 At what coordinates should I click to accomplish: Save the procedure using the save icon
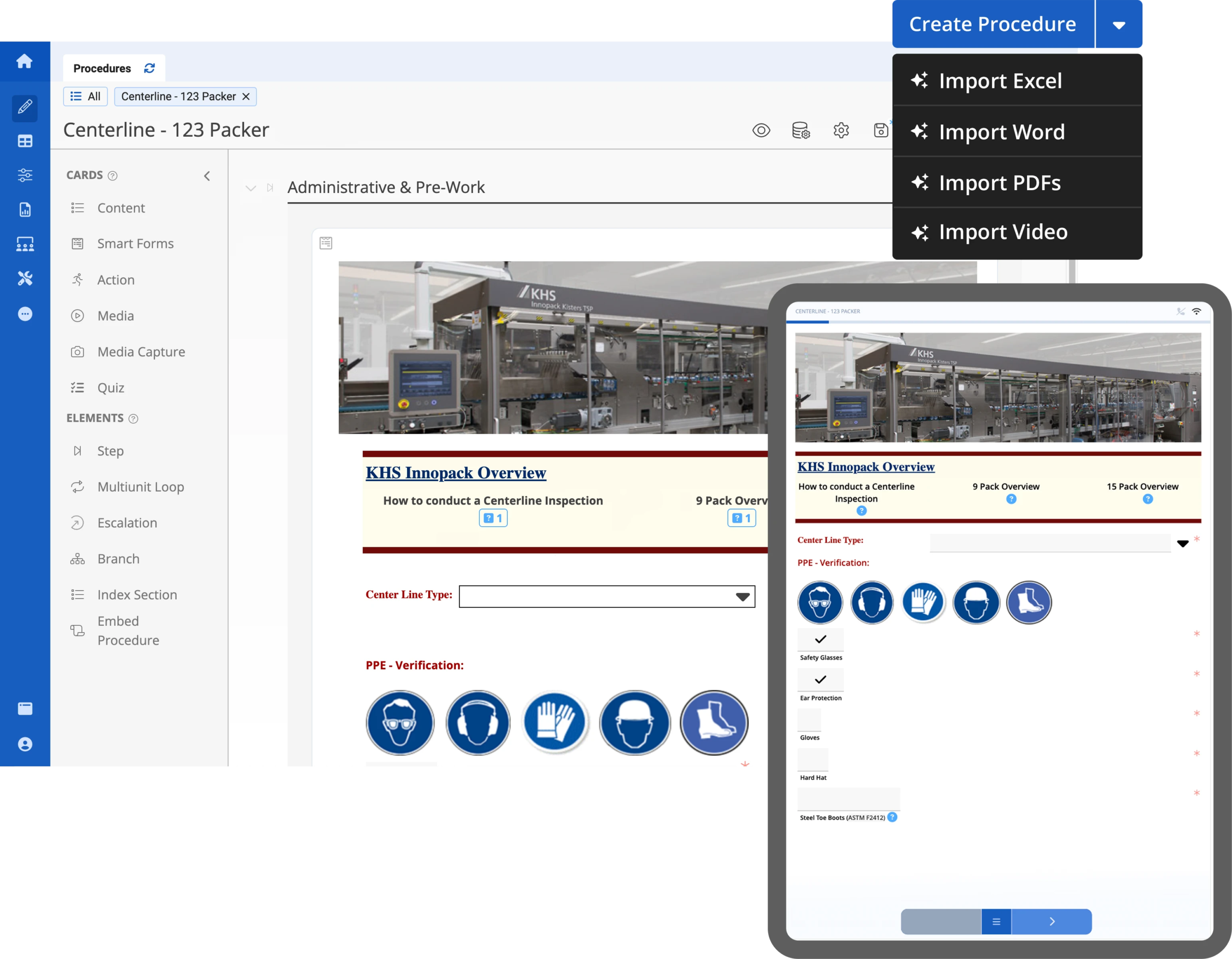coord(881,130)
